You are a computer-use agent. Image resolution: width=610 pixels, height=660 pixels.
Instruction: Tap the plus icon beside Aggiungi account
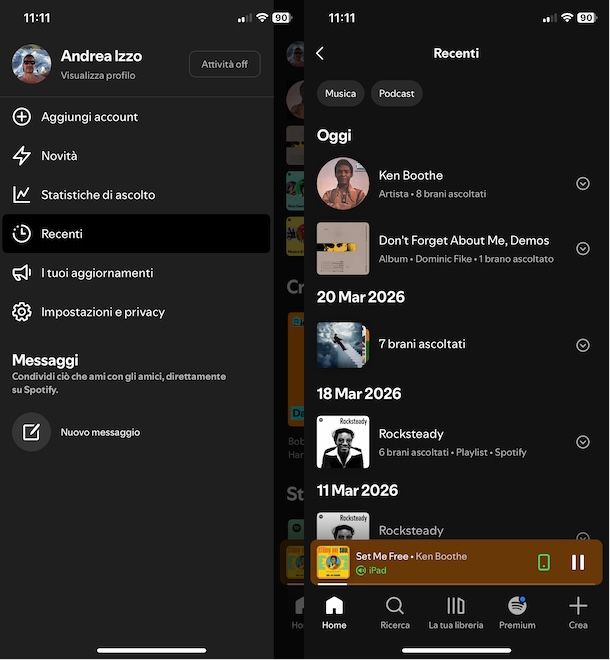pyautogui.click(x=21, y=117)
